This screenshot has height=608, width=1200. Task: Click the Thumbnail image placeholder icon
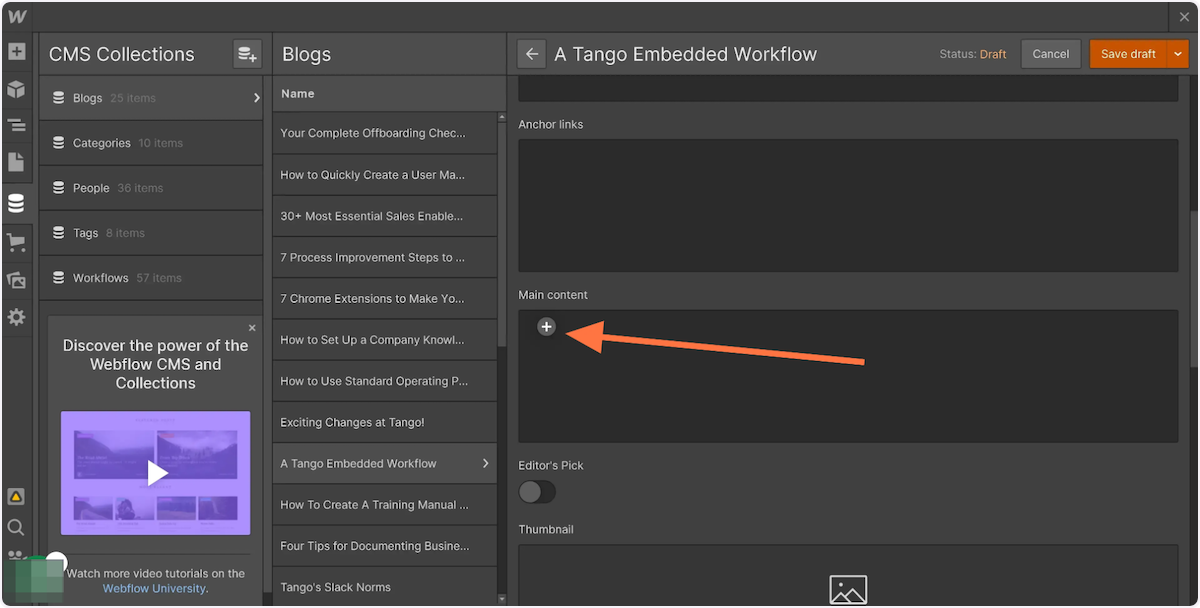(x=848, y=589)
